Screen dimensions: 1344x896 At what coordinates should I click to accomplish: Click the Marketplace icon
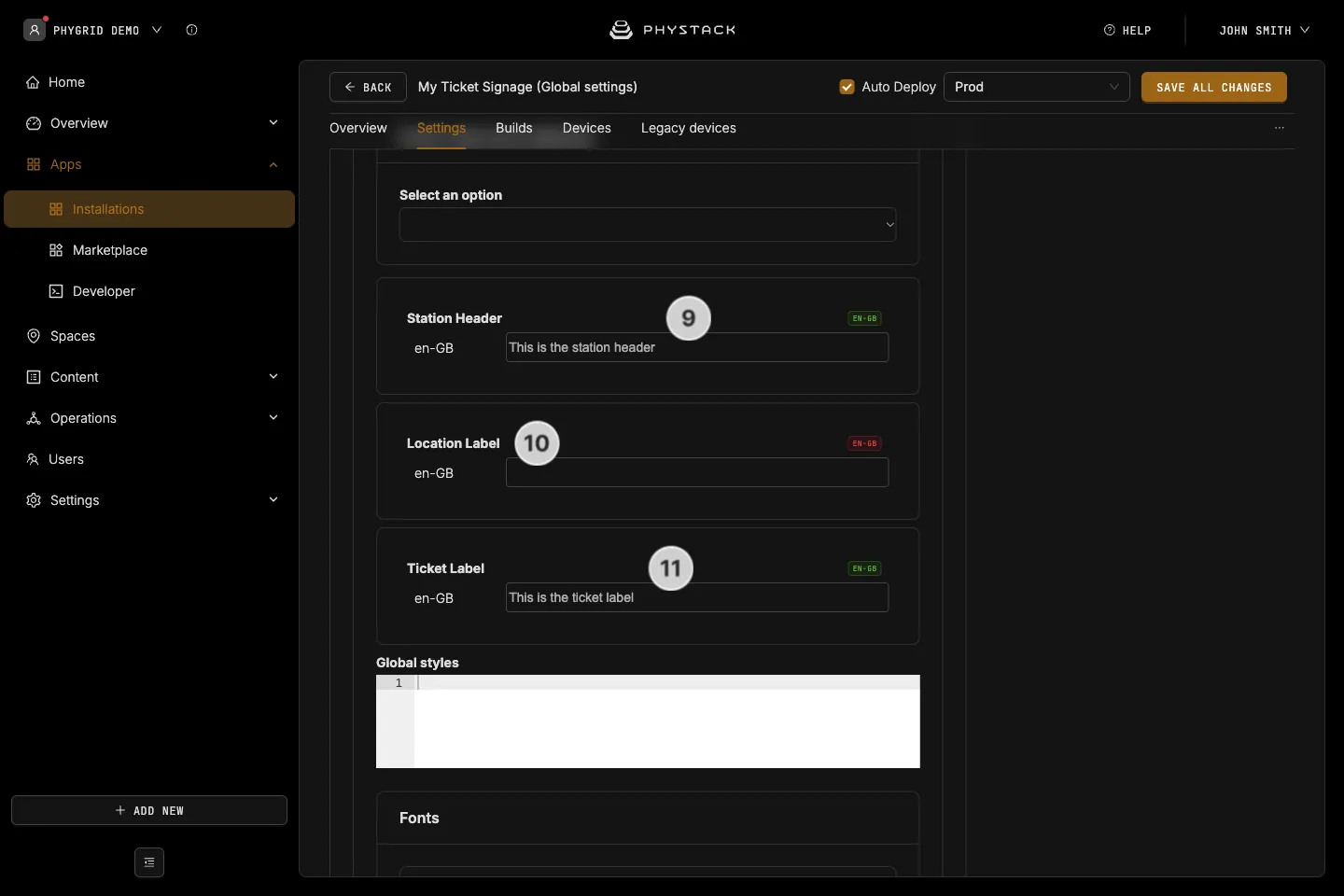tap(56, 250)
